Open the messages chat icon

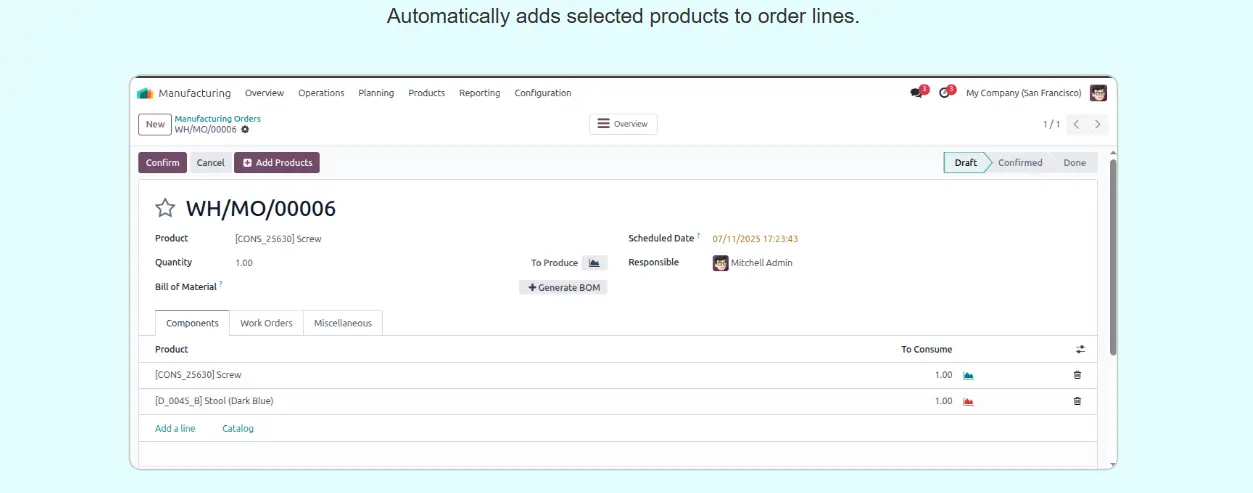tap(917, 93)
